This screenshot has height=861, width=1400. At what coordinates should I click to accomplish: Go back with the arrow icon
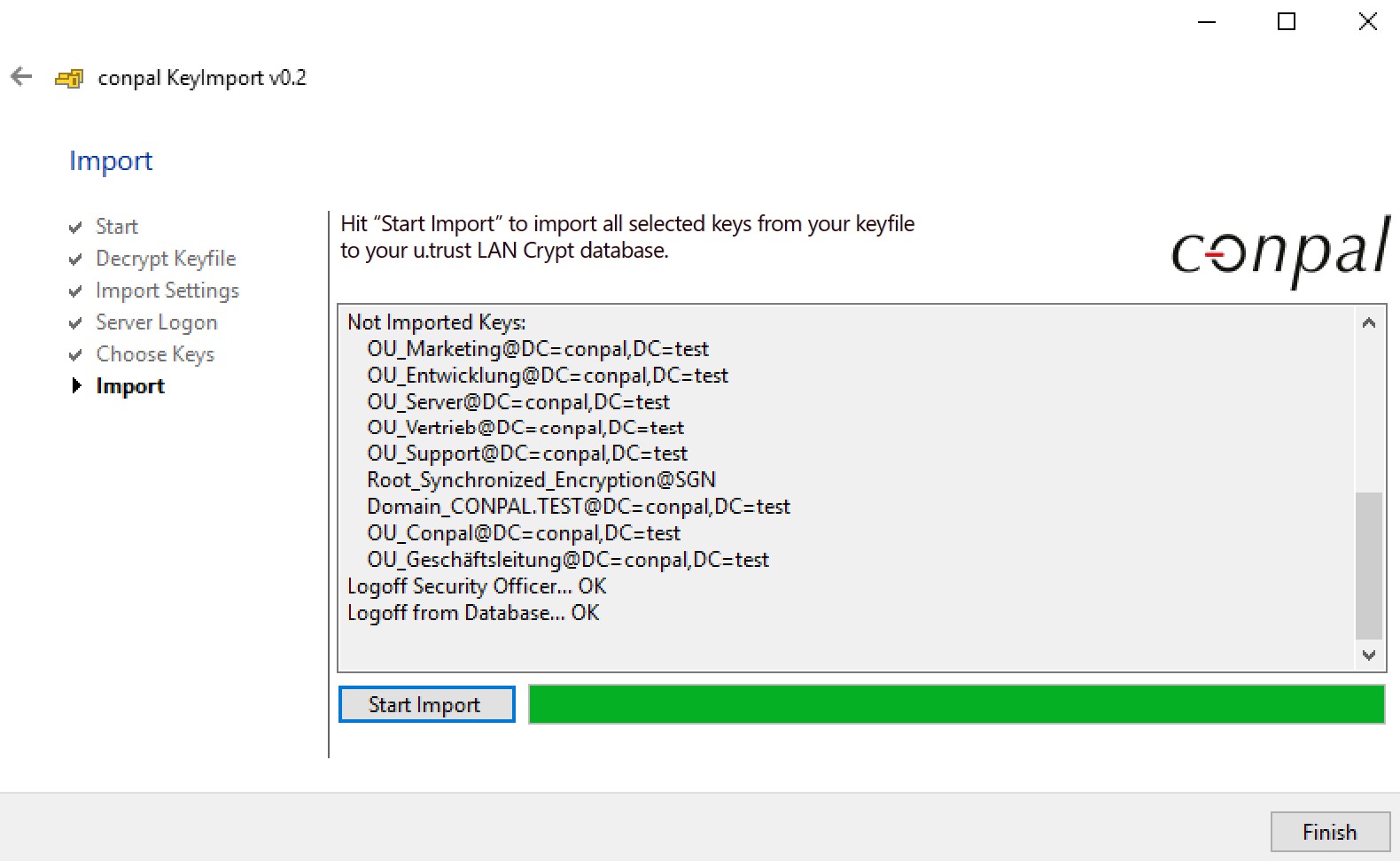(21, 77)
